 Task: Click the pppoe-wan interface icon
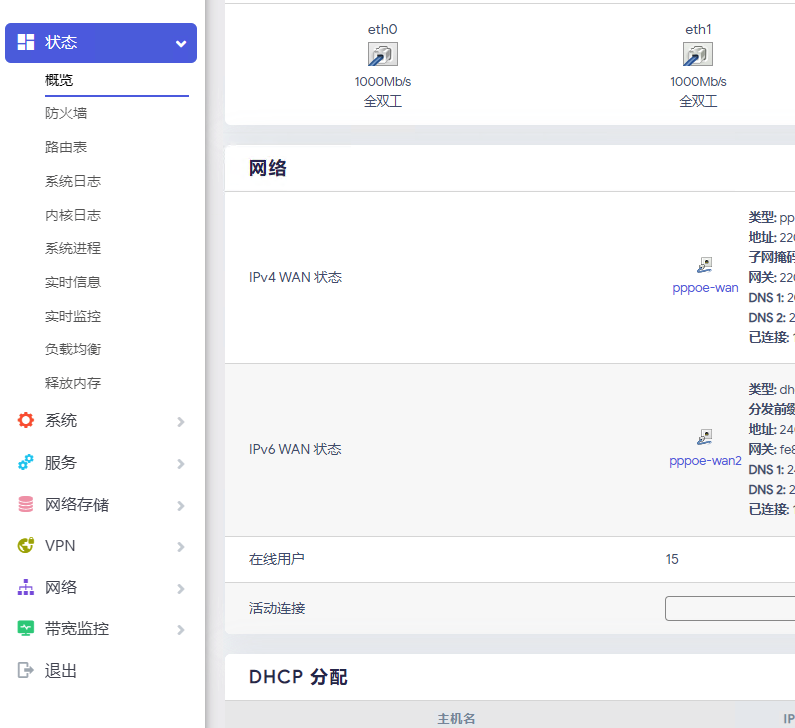(x=705, y=265)
